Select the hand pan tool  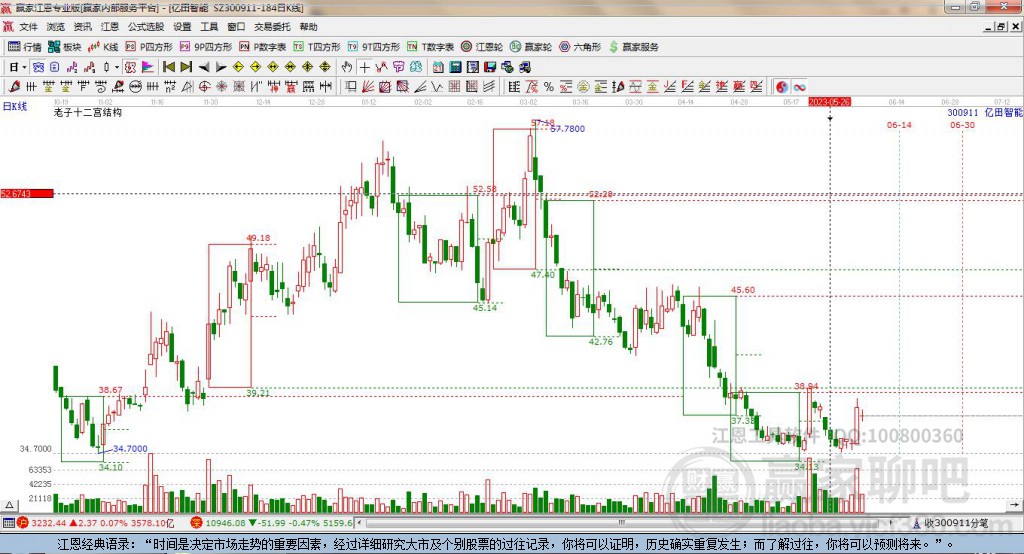click(347, 67)
